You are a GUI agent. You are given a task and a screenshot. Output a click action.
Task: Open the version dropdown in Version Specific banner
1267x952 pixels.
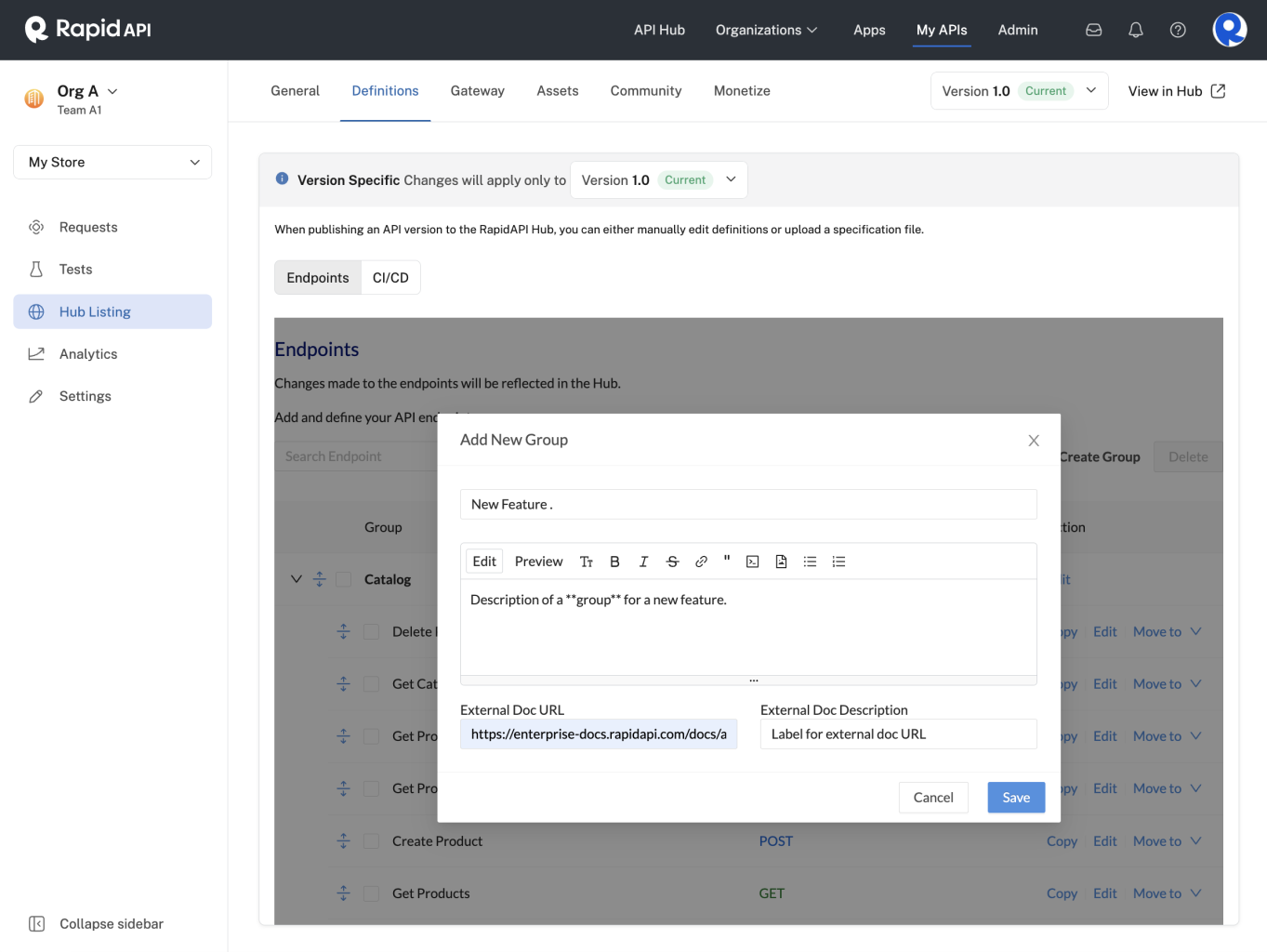[x=658, y=179]
